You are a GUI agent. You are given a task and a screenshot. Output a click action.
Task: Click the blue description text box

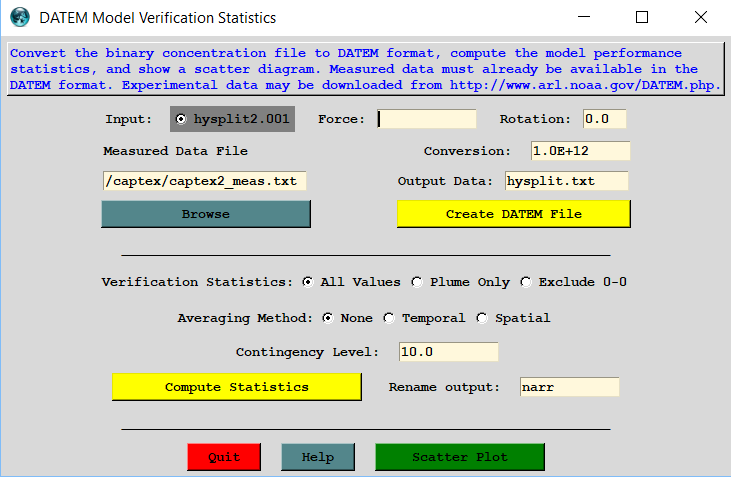coord(366,69)
